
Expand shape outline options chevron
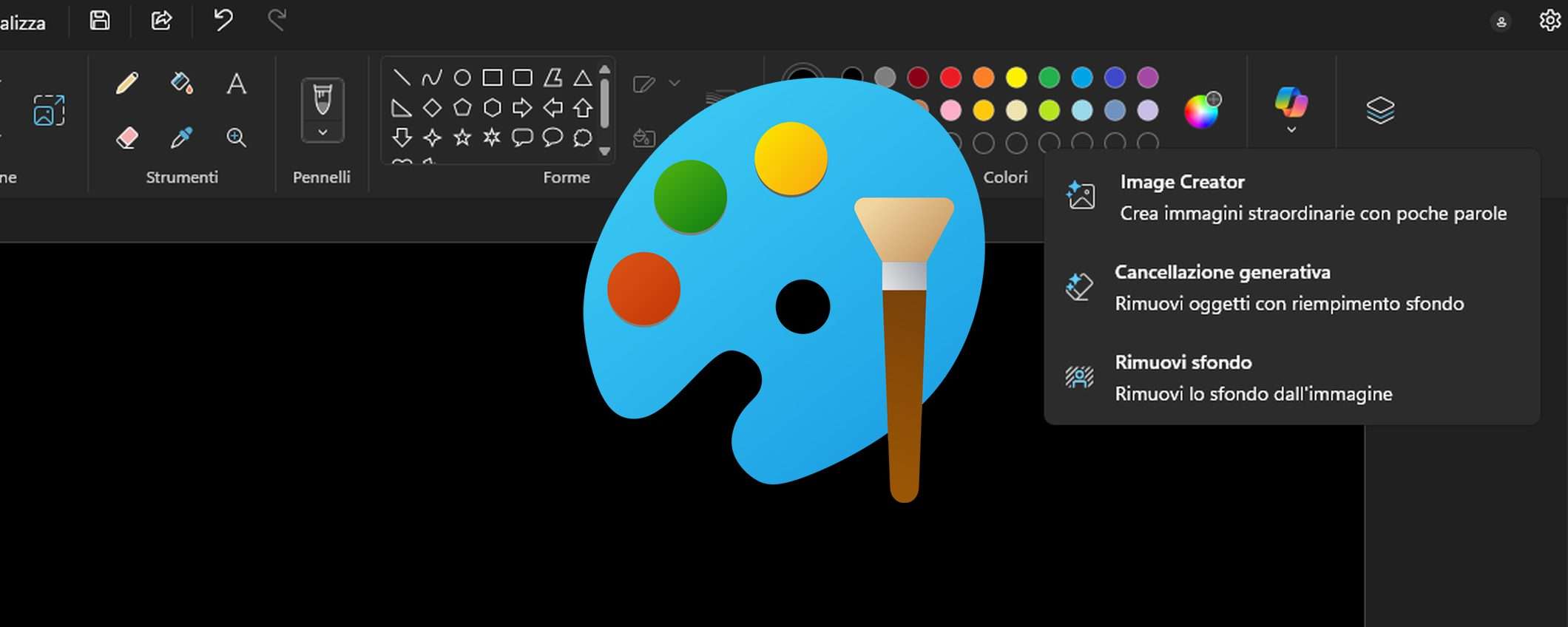(x=674, y=84)
